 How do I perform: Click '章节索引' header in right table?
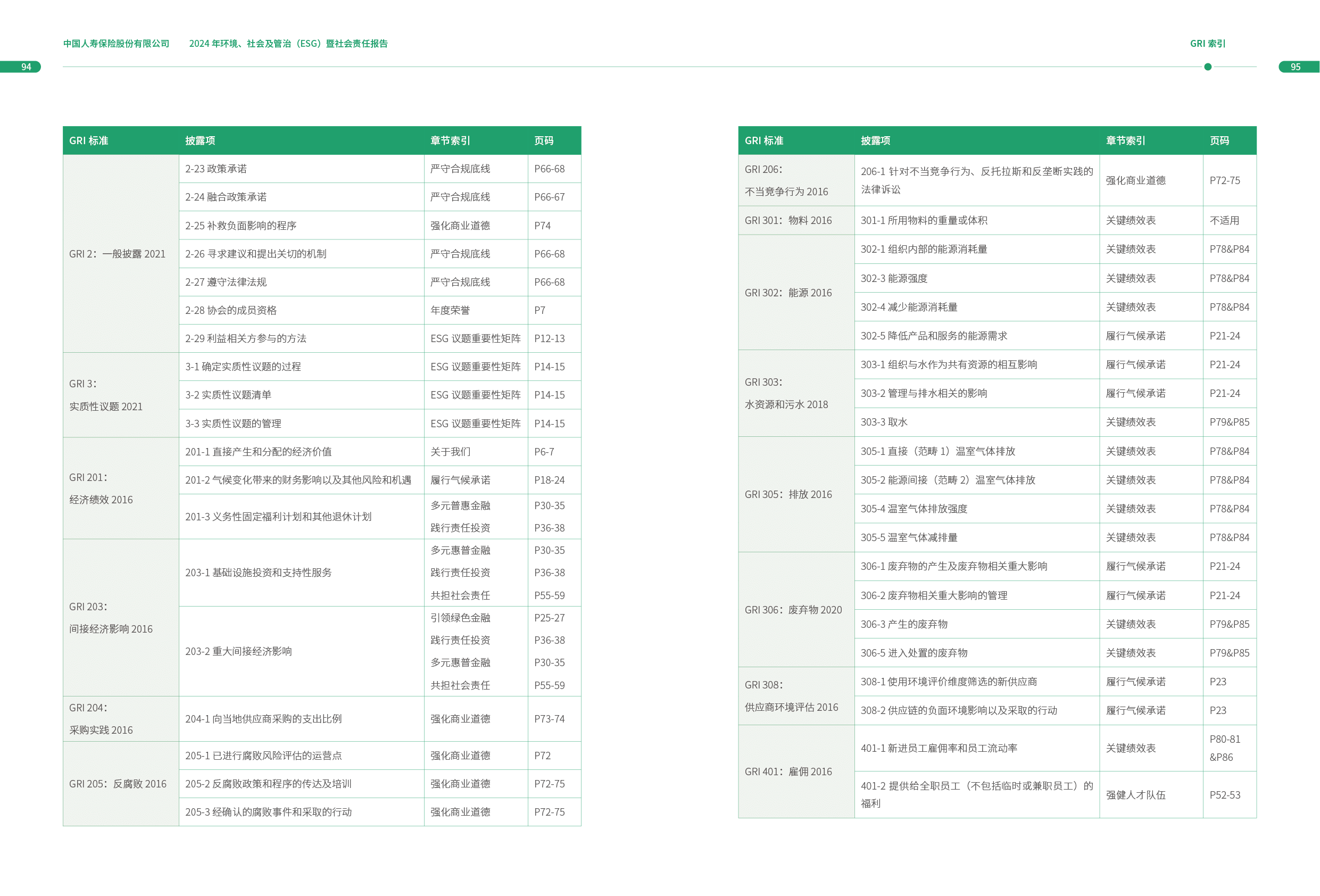(x=1125, y=140)
